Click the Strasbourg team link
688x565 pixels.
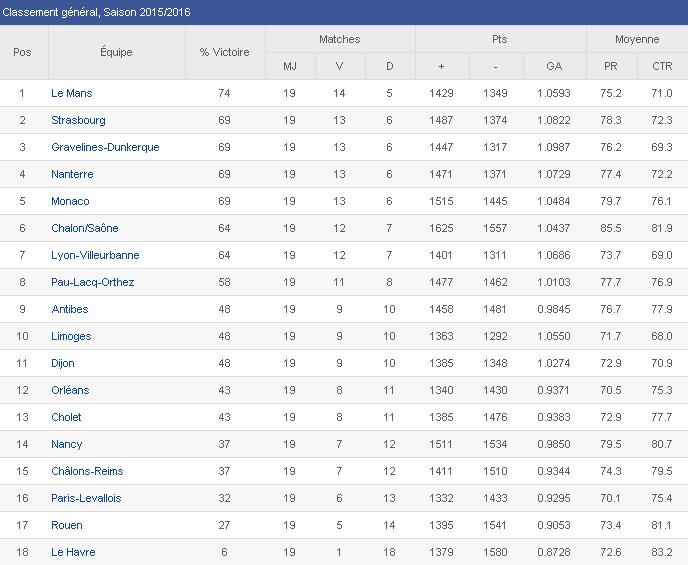click(x=78, y=120)
